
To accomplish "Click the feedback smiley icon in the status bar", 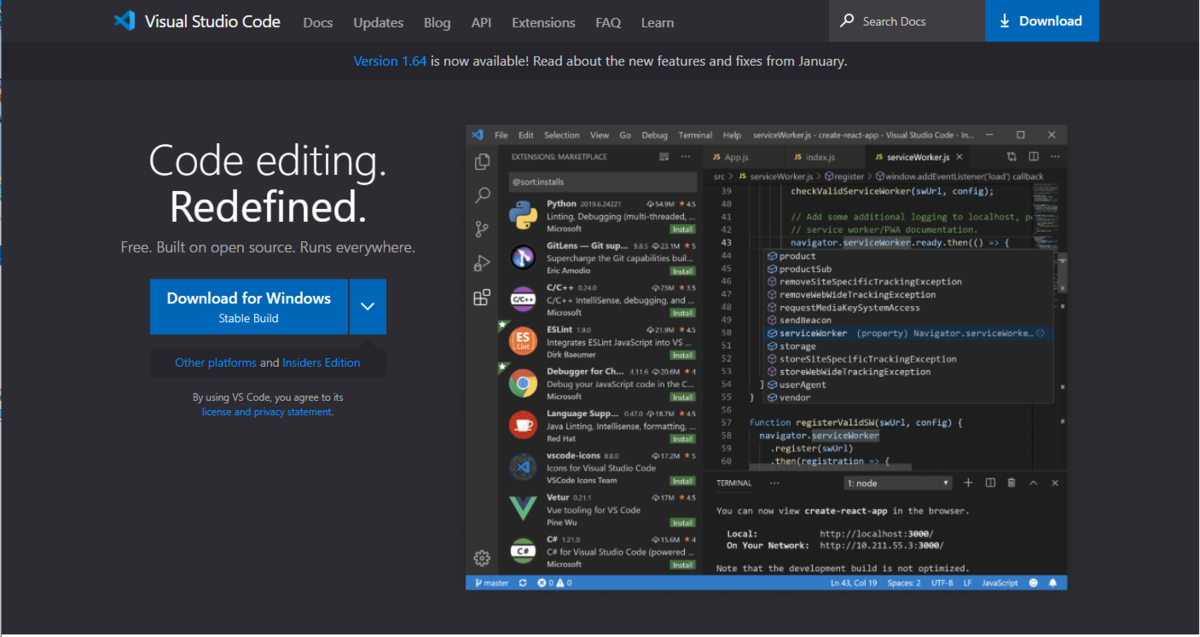I will 1032,582.
